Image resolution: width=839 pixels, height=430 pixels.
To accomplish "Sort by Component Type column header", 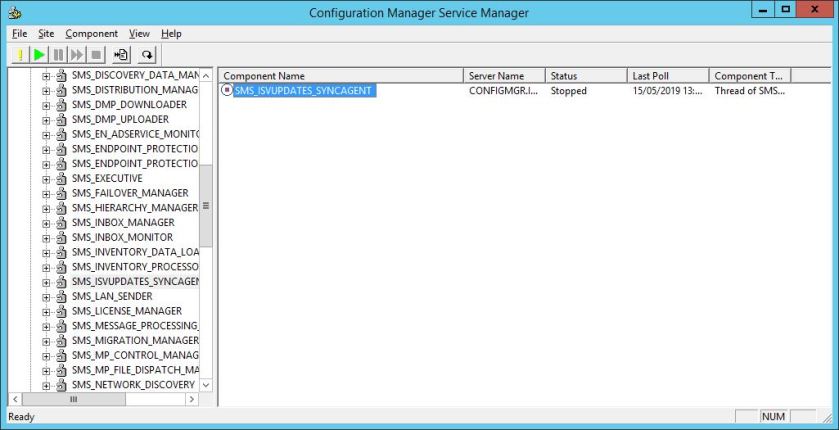I will (x=750, y=76).
